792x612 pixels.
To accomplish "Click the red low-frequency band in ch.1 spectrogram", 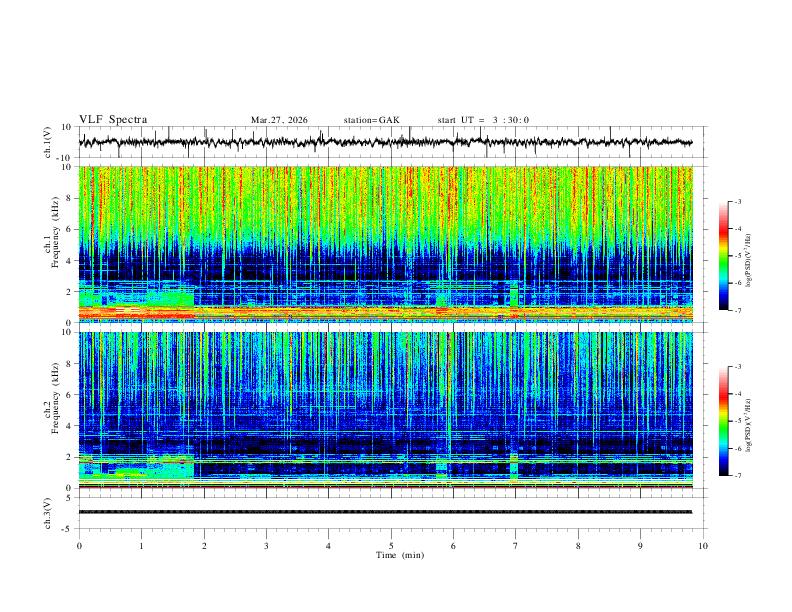I will coord(385,313).
